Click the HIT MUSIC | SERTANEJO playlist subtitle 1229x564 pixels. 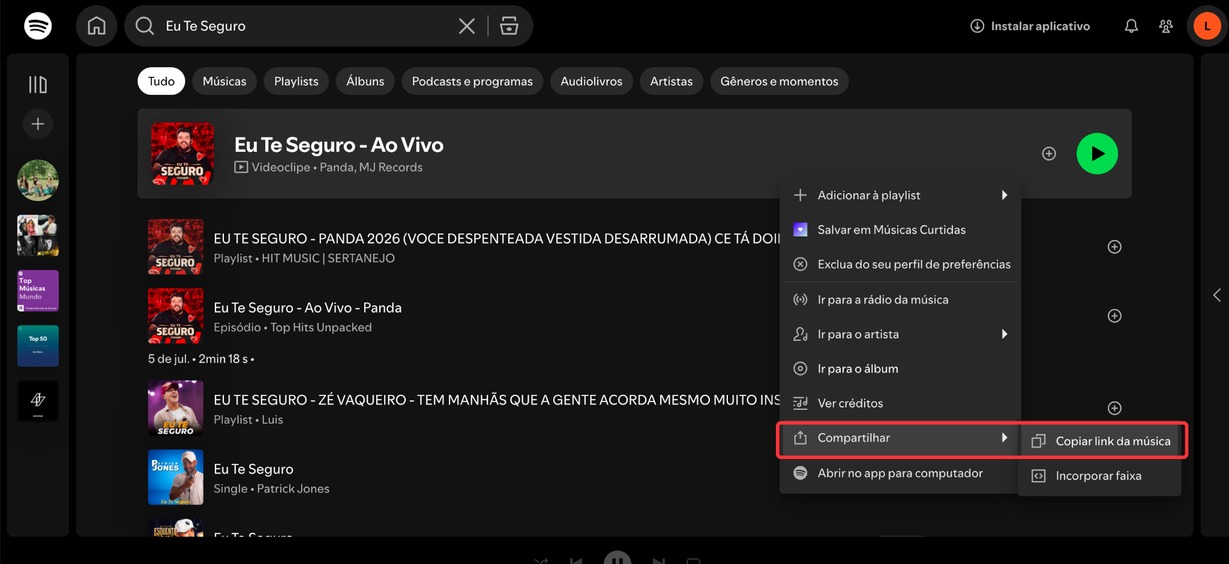(328, 258)
